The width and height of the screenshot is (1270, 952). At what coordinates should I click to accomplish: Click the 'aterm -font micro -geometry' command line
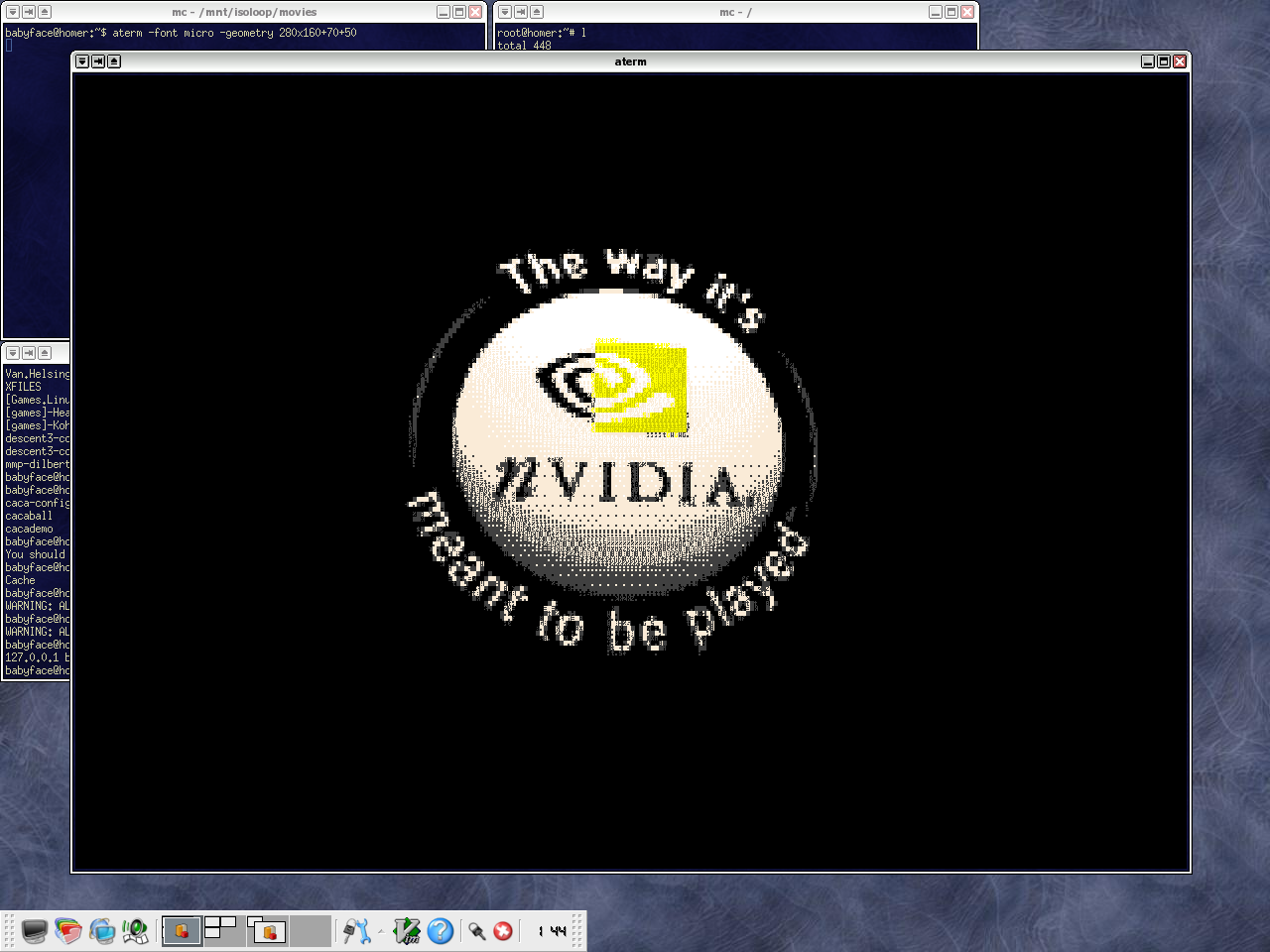pyautogui.click(x=234, y=33)
